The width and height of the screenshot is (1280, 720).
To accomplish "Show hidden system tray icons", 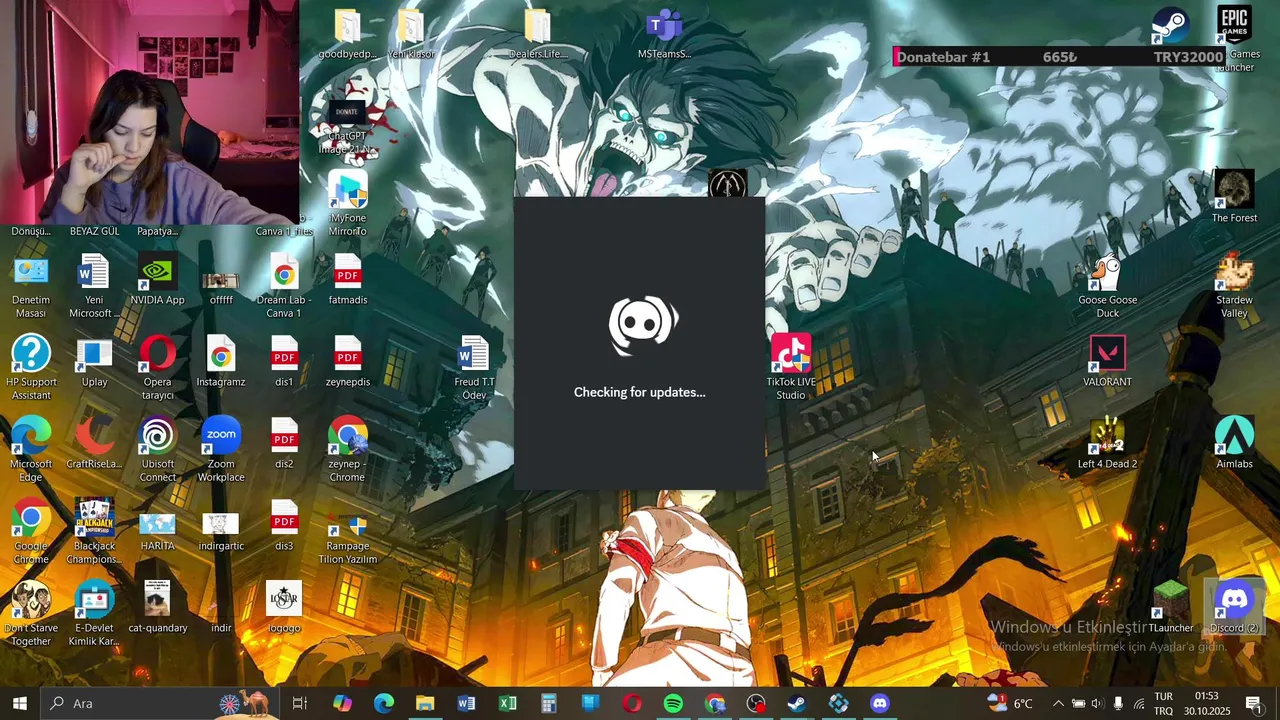I will [x=1058, y=703].
